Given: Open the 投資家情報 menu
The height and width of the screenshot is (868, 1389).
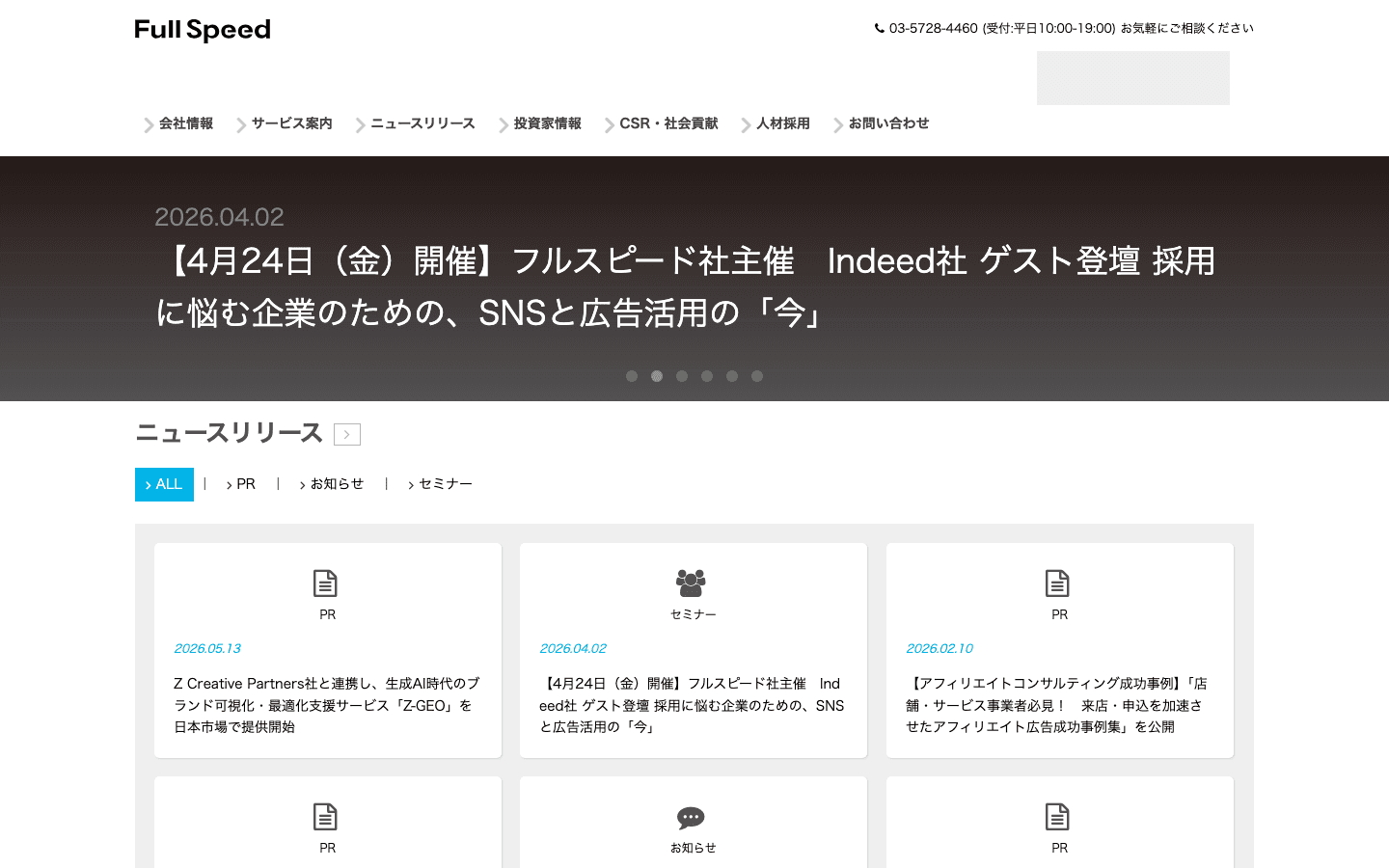Looking at the screenshot, I should [x=540, y=123].
